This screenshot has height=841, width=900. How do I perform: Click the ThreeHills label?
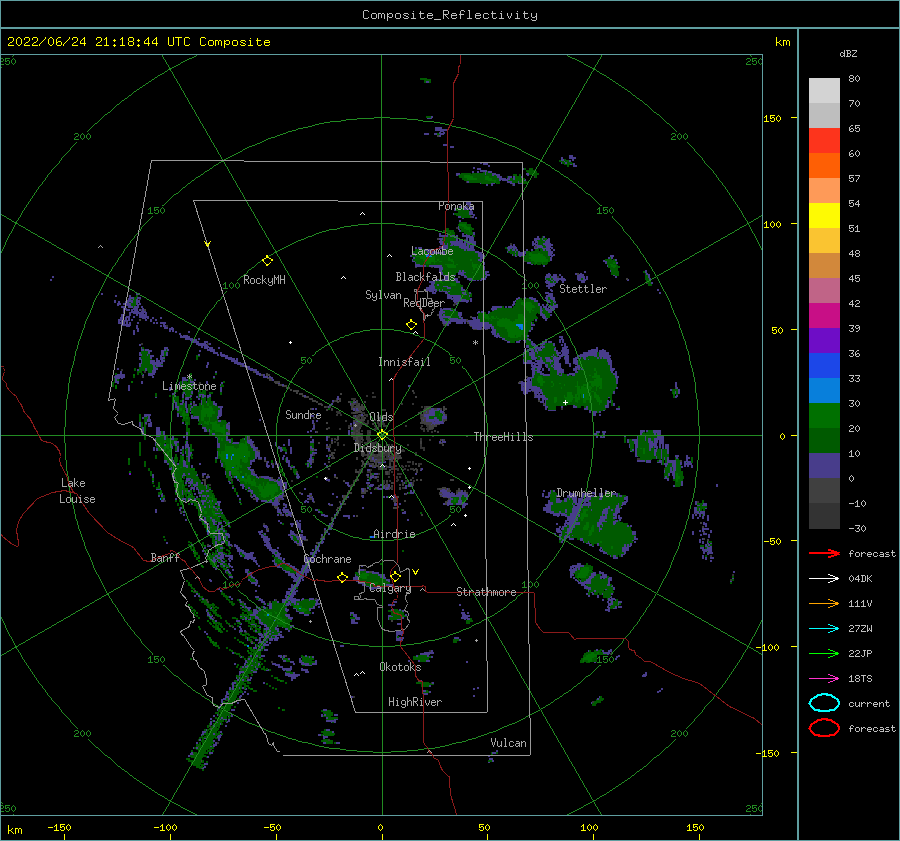pyautogui.click(x=503, y=437)
